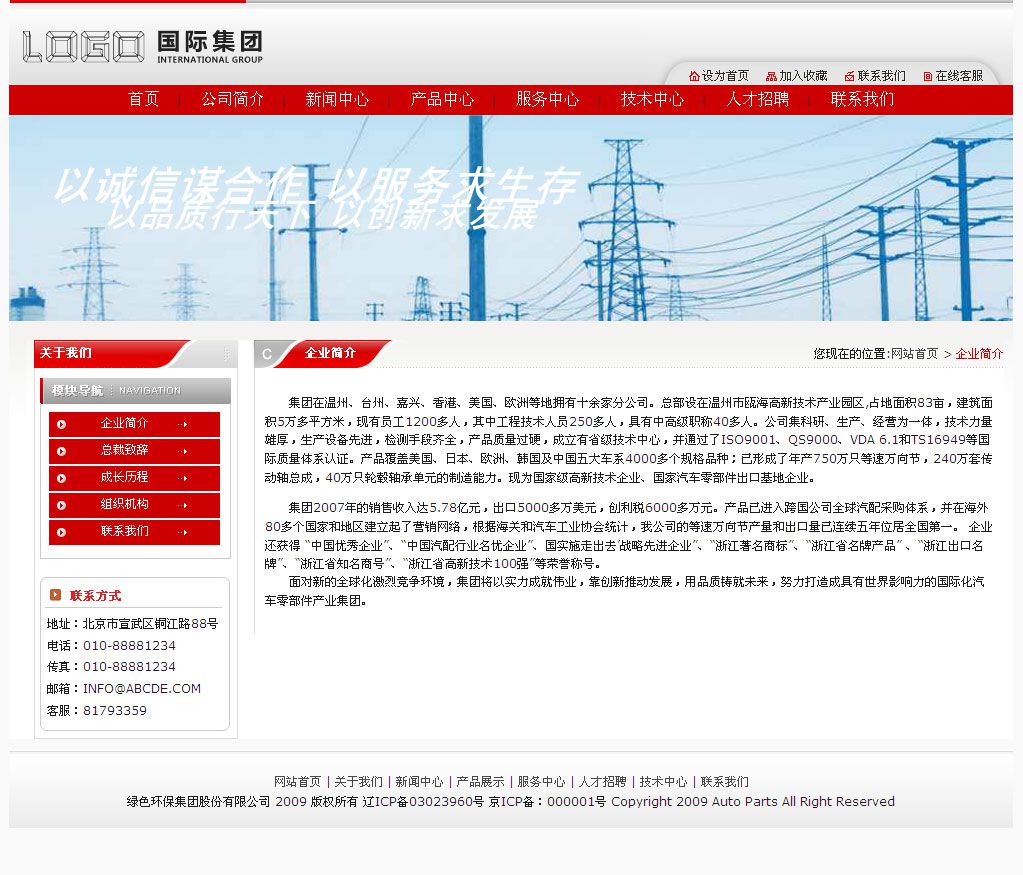This screenshot has height=875, width=1023.
Task: Click 新闻中心 in the footer links
Action: 420,782
